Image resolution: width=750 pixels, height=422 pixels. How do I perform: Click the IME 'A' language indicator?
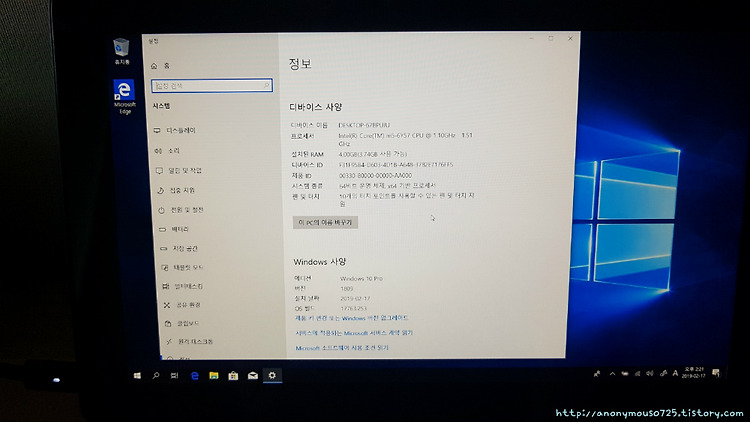pyautogui.click(x=675, y=373)
